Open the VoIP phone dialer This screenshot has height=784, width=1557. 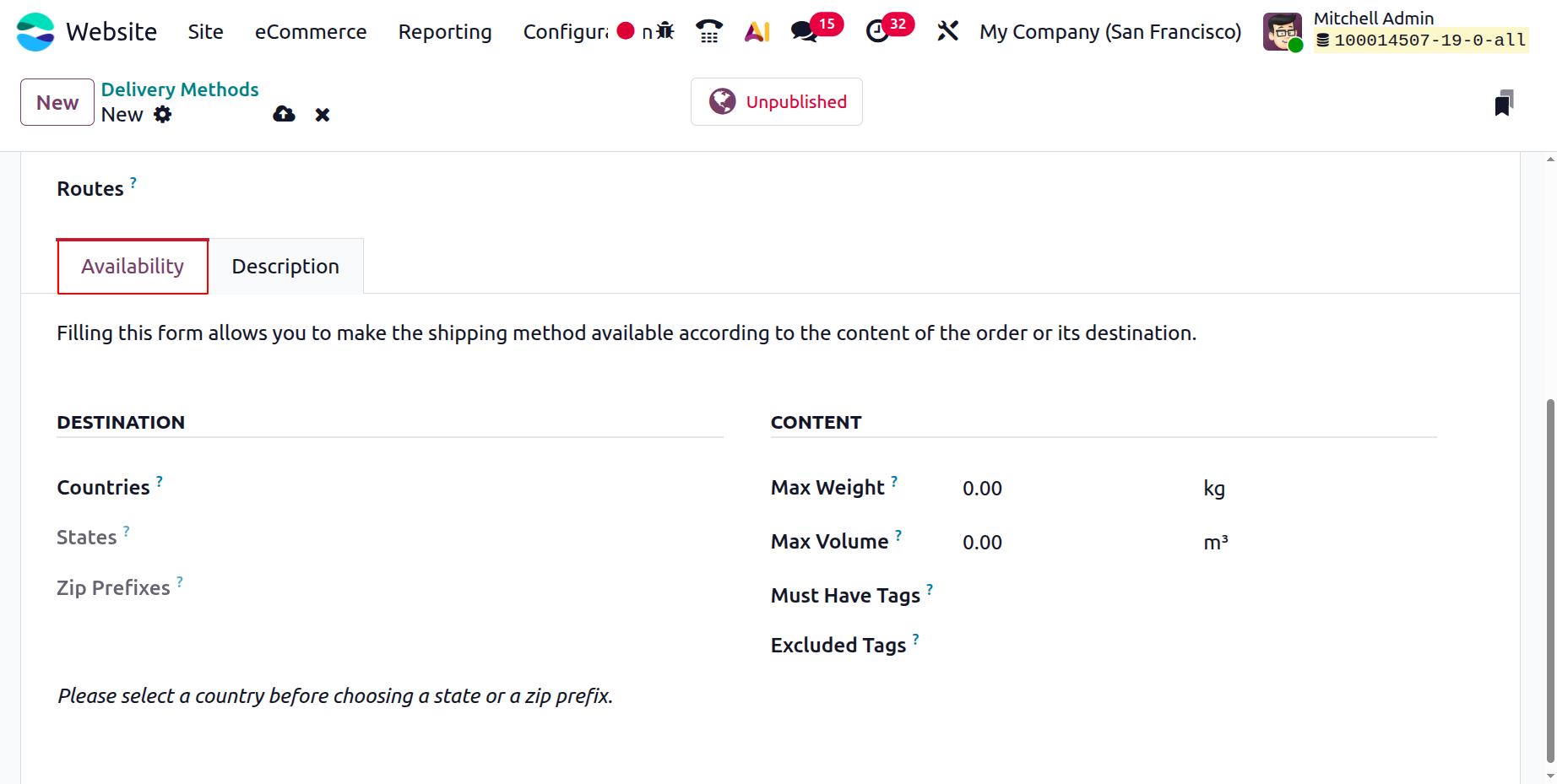tap(709, 31)
